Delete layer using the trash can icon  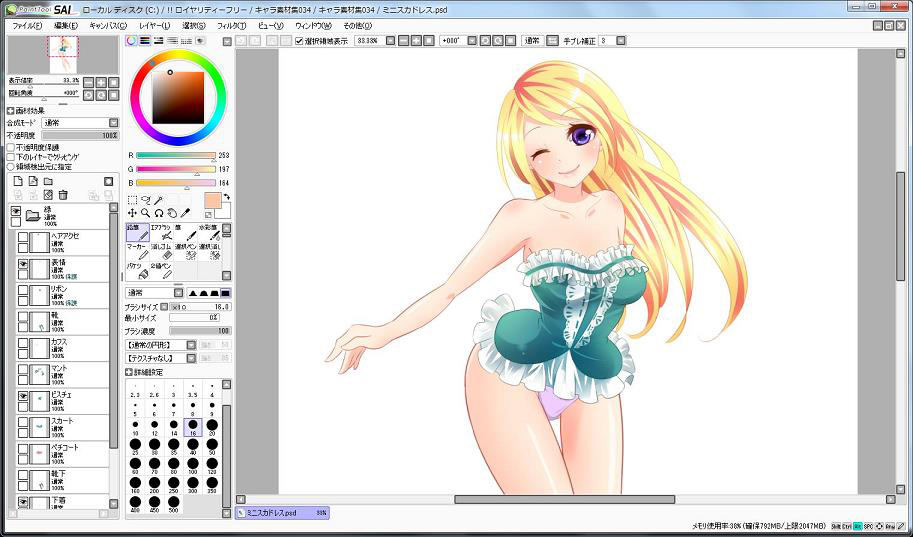[63, 195]
